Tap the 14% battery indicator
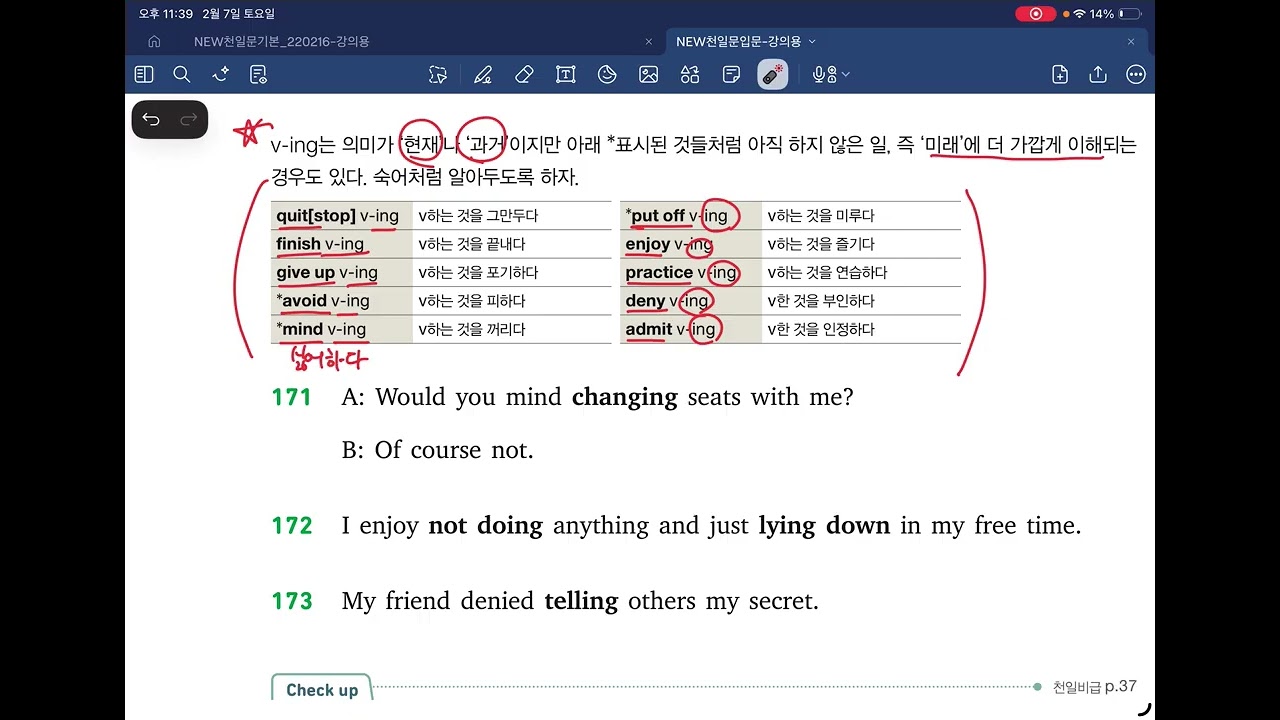The height and width of the screenshot is (720, 1280). click(x=1115, y=14)
